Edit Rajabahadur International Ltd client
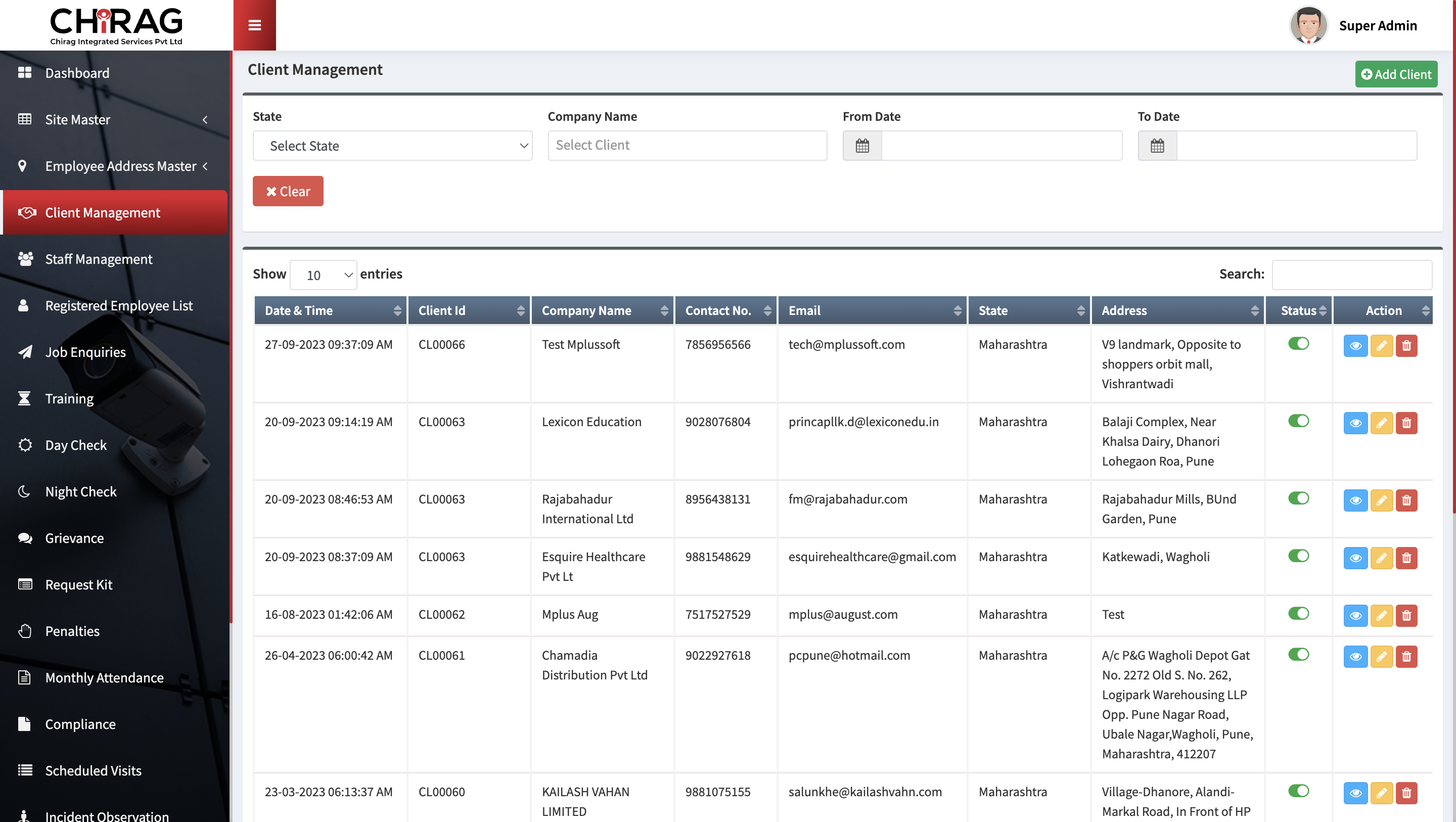1456x822 pixels. [x=1381, y=500]
